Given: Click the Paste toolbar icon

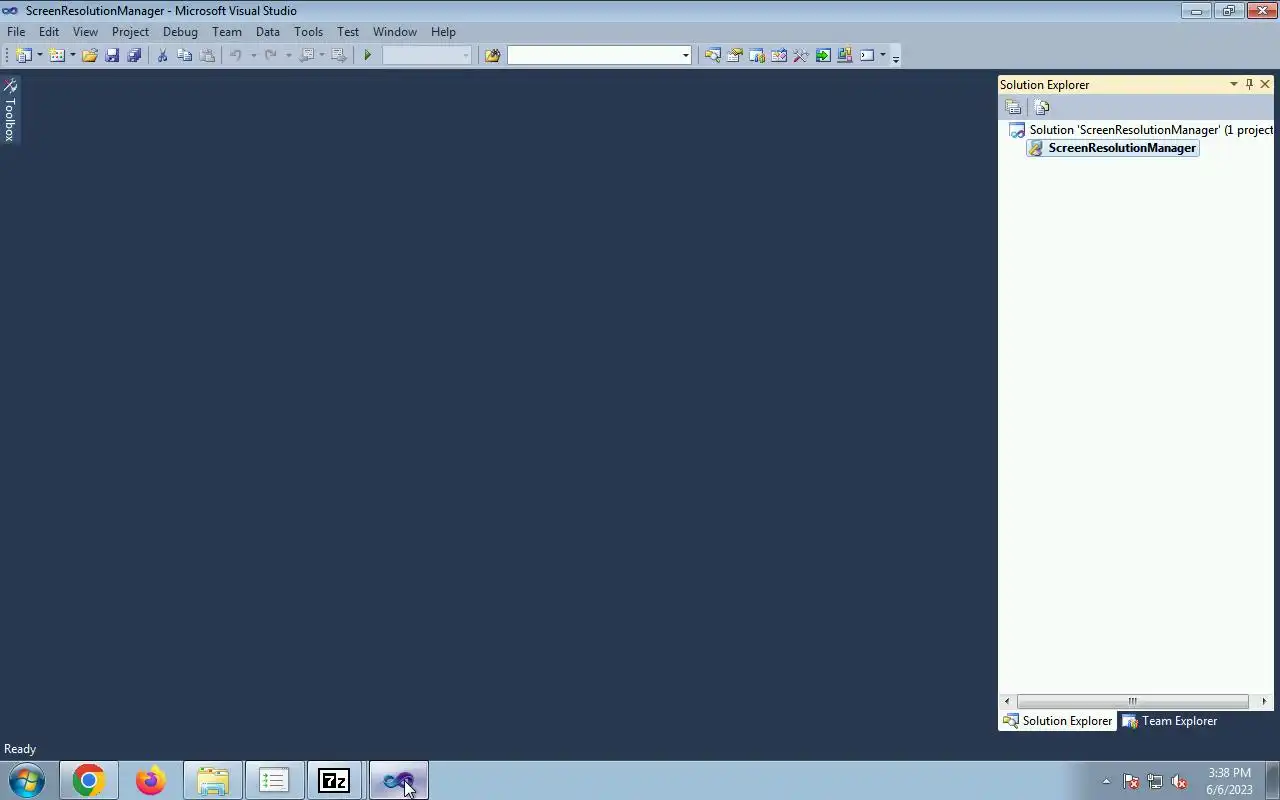Looking at the screenshot, I should 207,55.
